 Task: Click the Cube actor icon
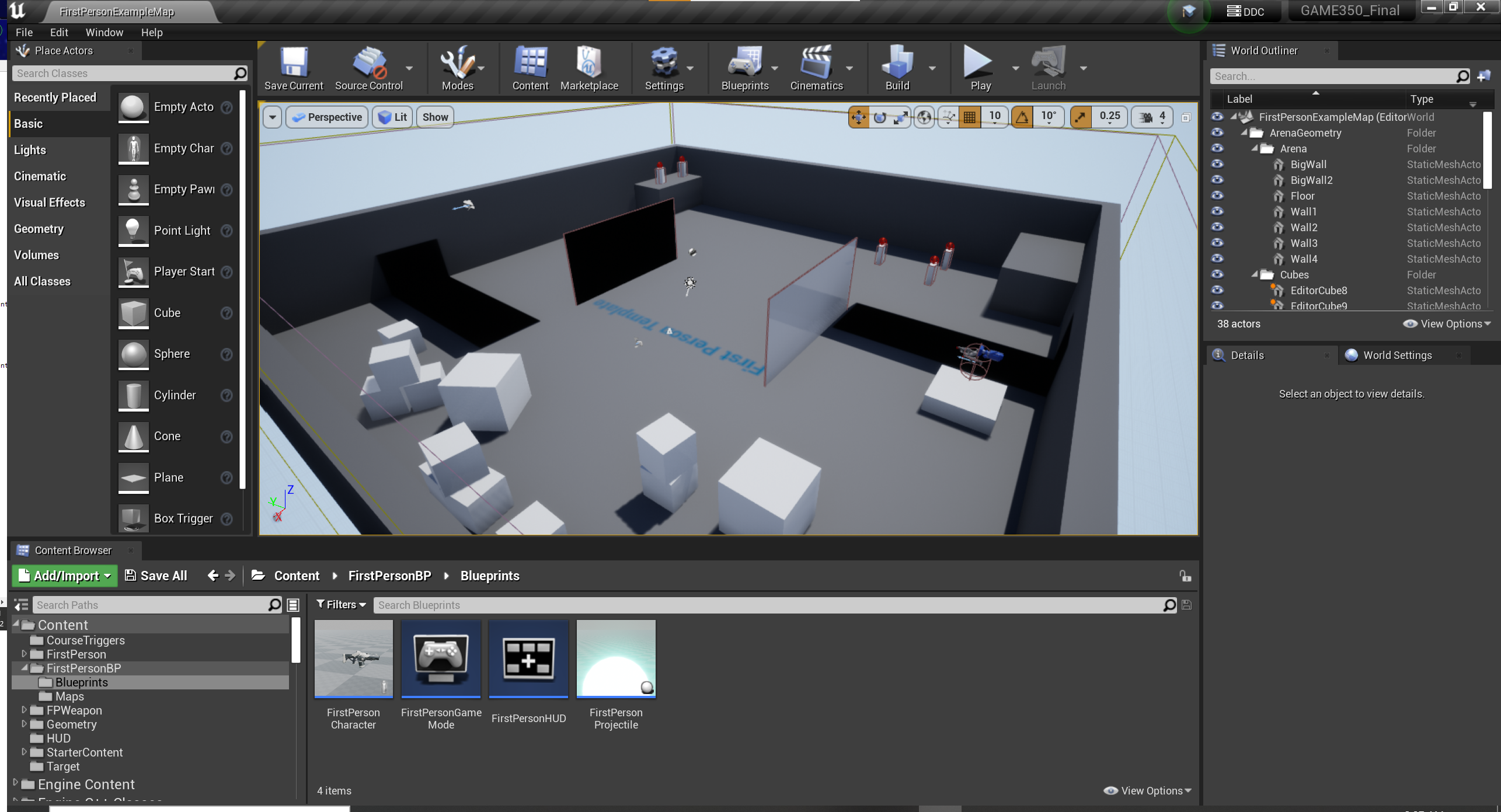coord(134,313)
